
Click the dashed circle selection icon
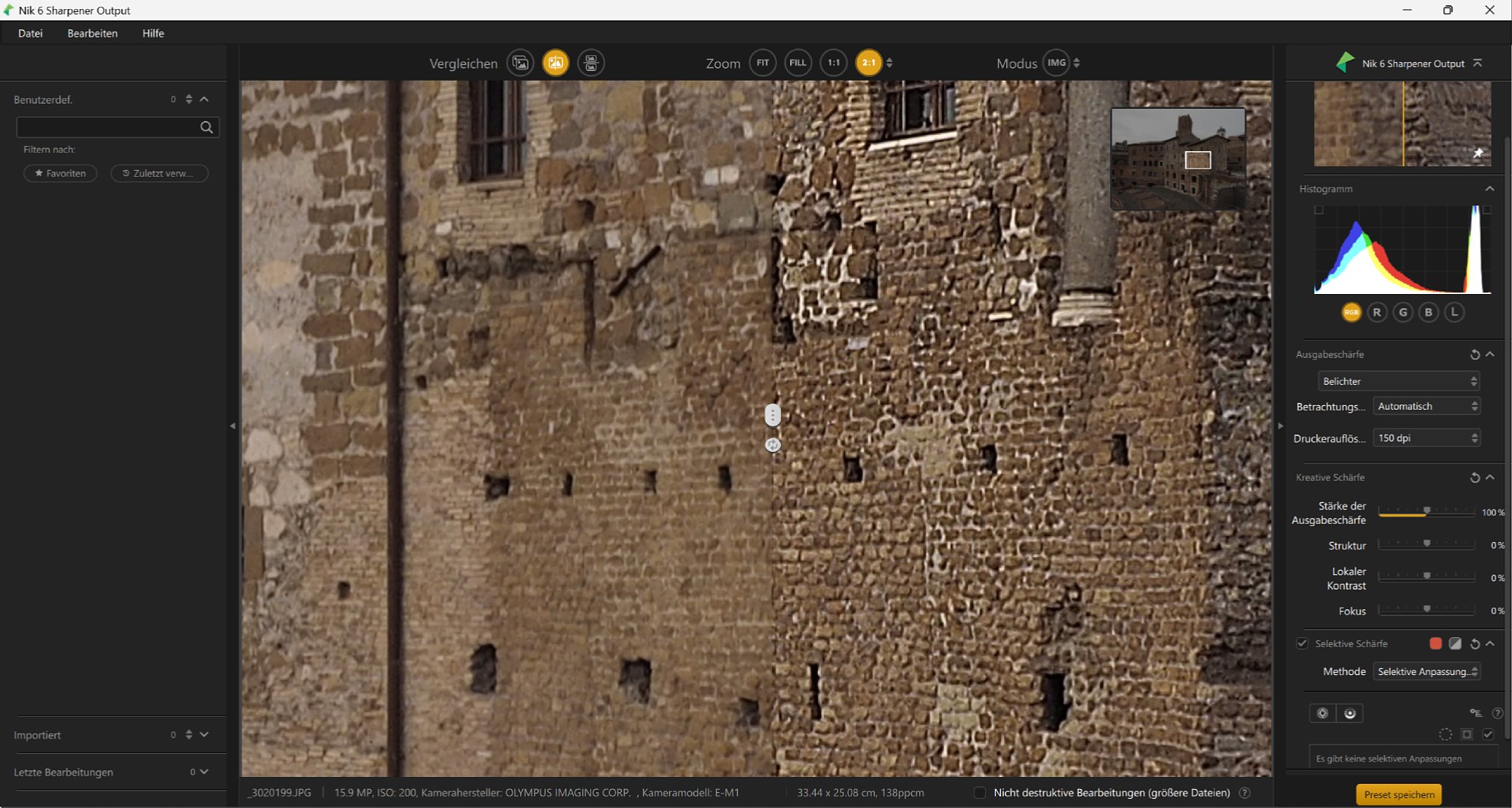pos(1445,735)
